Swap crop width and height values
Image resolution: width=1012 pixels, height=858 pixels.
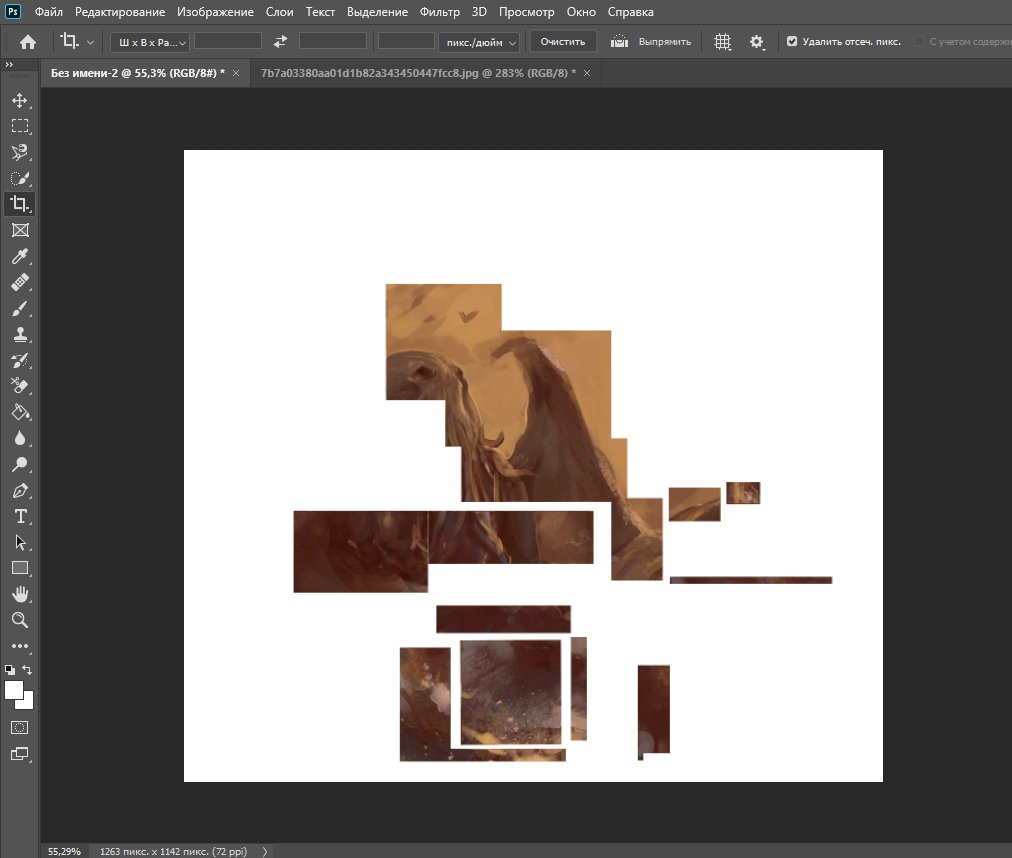280,41
